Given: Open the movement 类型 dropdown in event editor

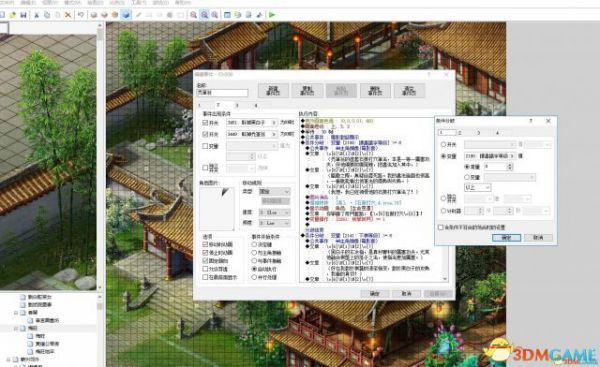Looking at the screenshot, I should coord(274,191).
